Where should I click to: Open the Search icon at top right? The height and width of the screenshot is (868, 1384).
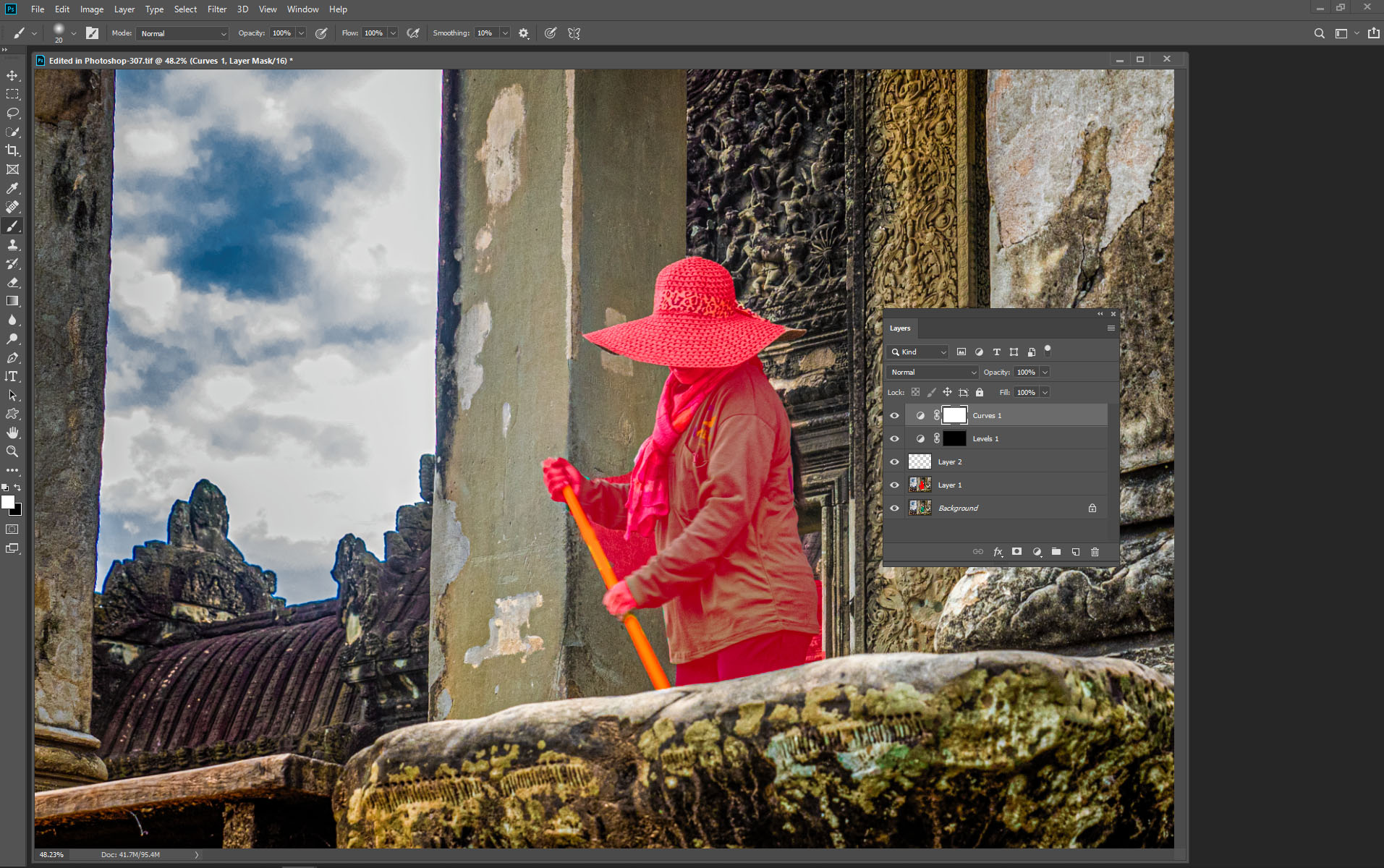(1319, 33)
